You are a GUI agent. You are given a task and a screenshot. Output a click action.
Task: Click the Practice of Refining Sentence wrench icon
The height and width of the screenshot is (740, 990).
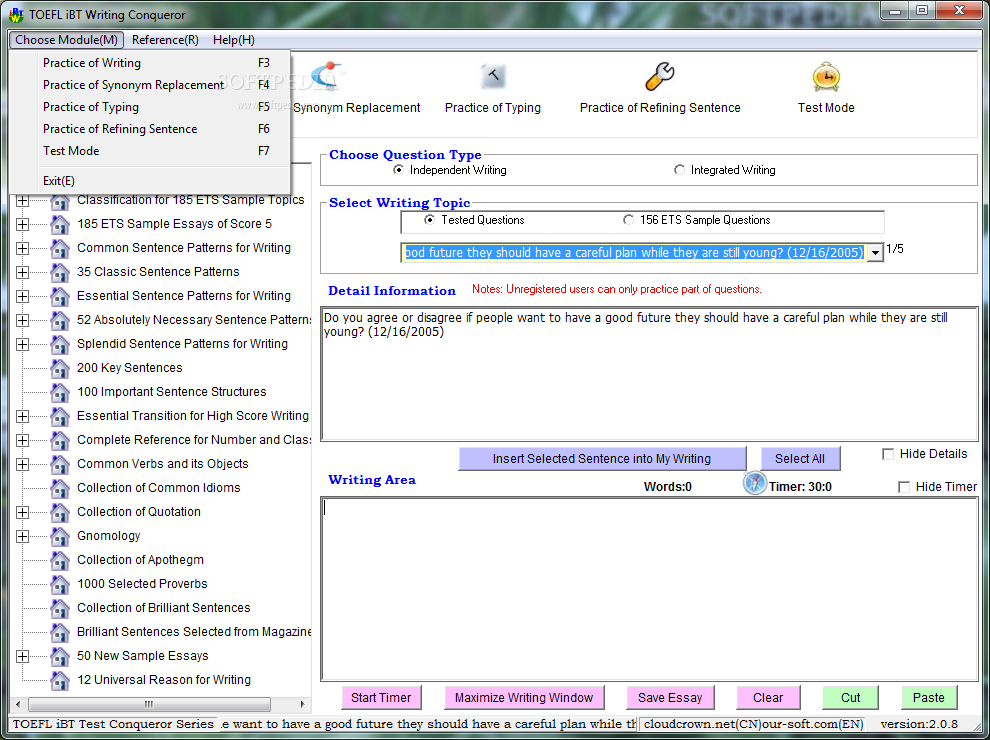click(x=660, y=76)
